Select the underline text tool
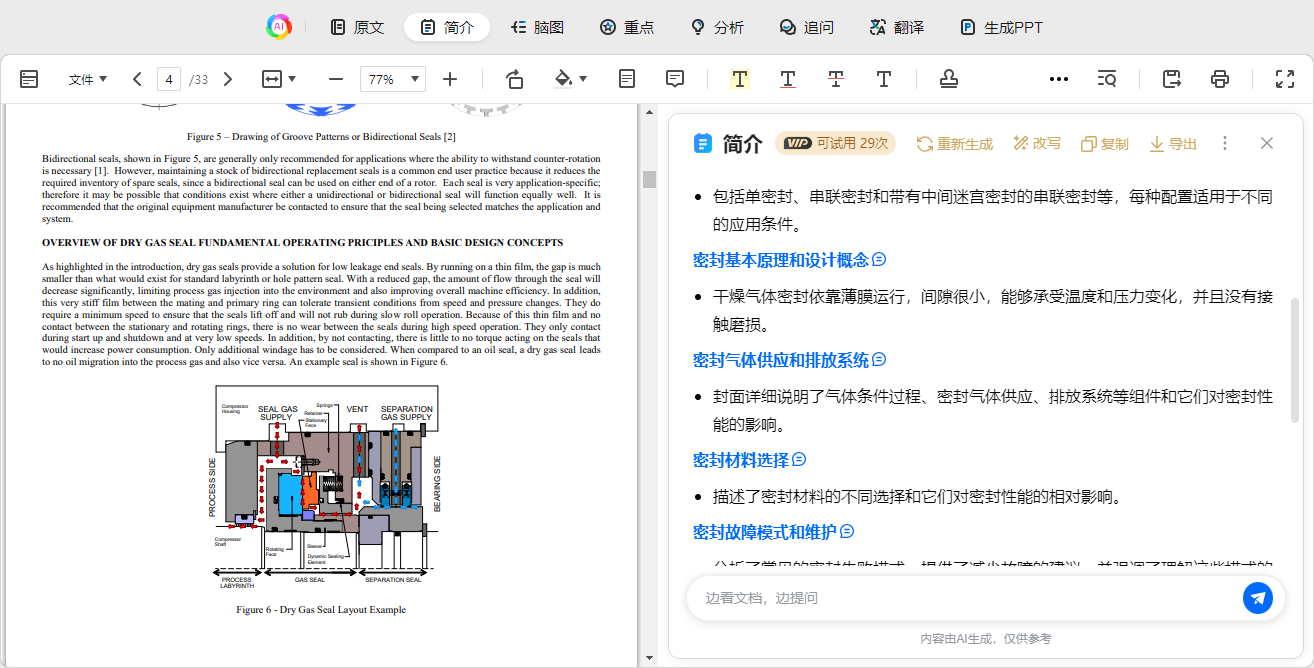 [x=788, y=79]
